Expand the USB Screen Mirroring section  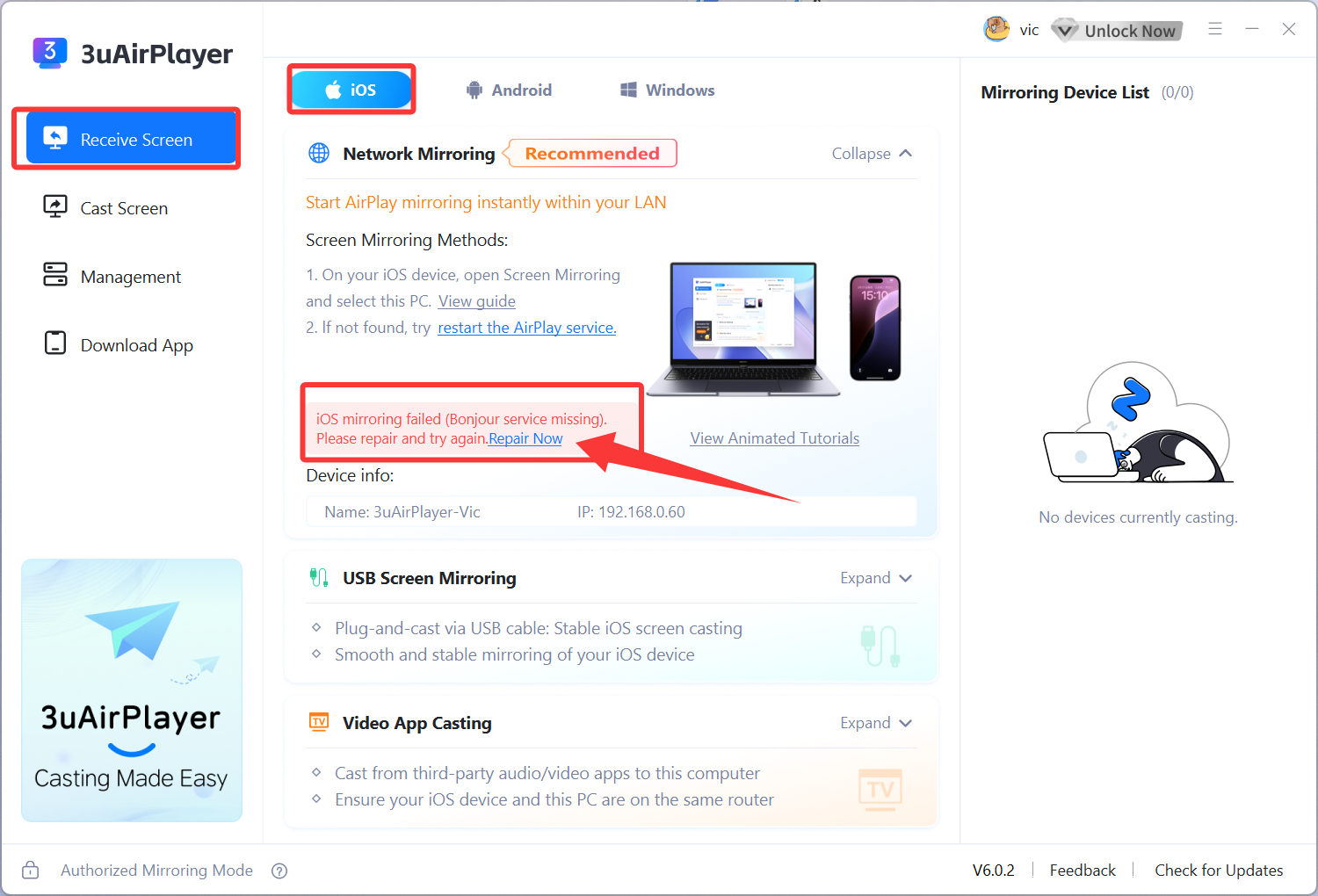(x=875, y=577)
